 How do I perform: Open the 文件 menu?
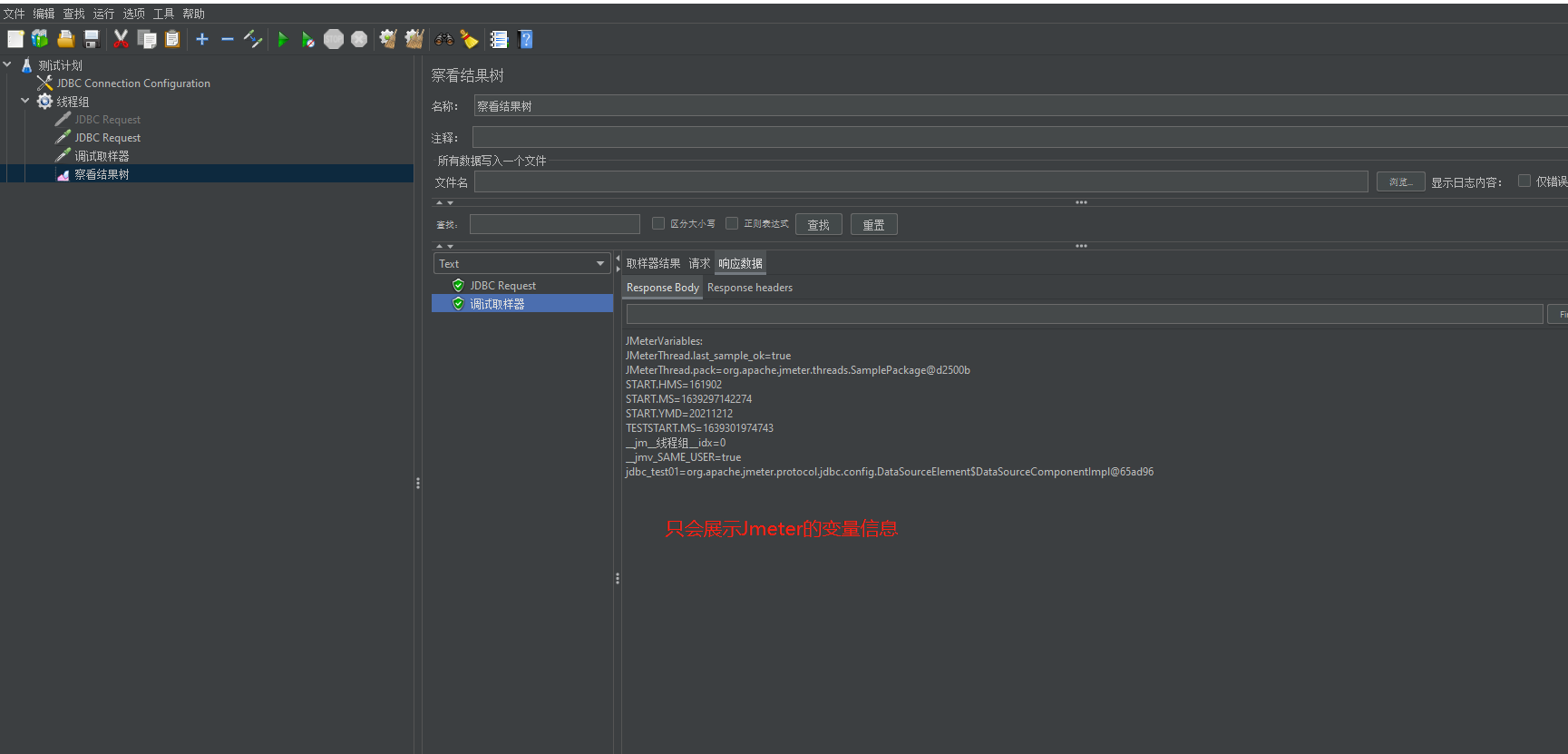(x=14, y=14)
